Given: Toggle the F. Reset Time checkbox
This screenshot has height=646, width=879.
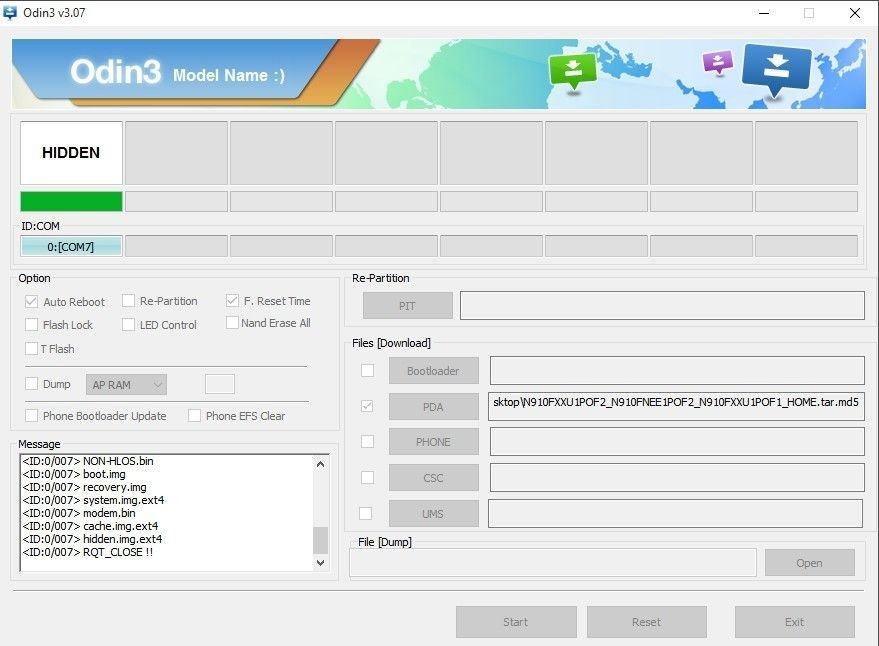Looking at the screenshot, I should (232, 301).
